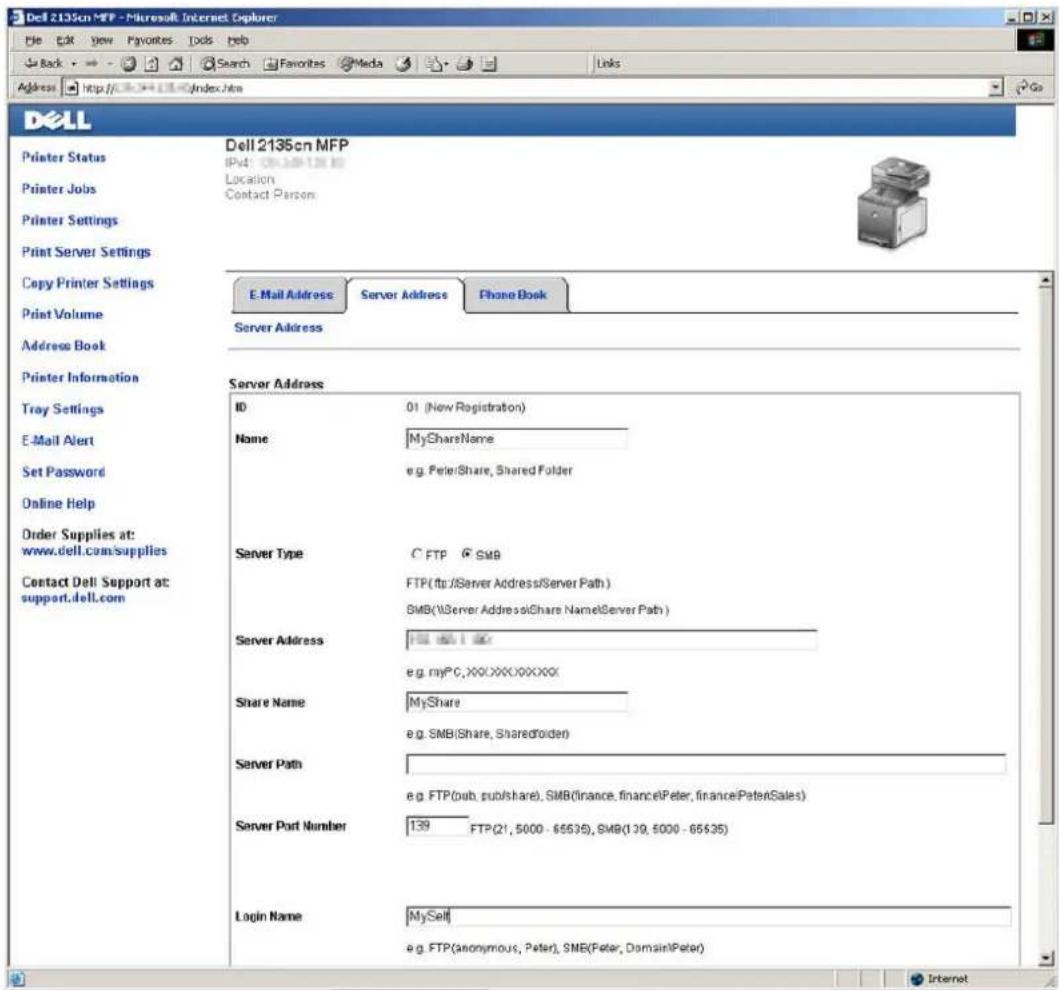This screenshot has width=1059, height=990.
Task: Click the Go button beside the address bar
Action: 1030,87
